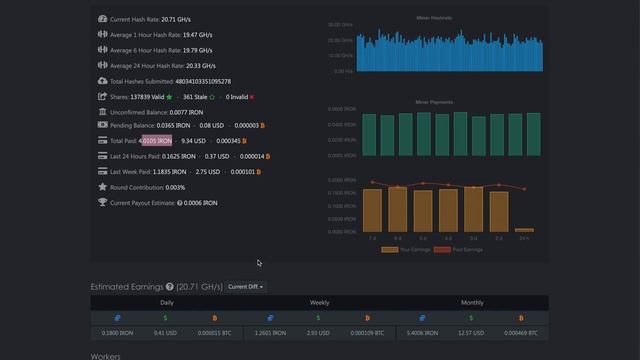Click the 0.003% Round Contribution value

[176, 187]
